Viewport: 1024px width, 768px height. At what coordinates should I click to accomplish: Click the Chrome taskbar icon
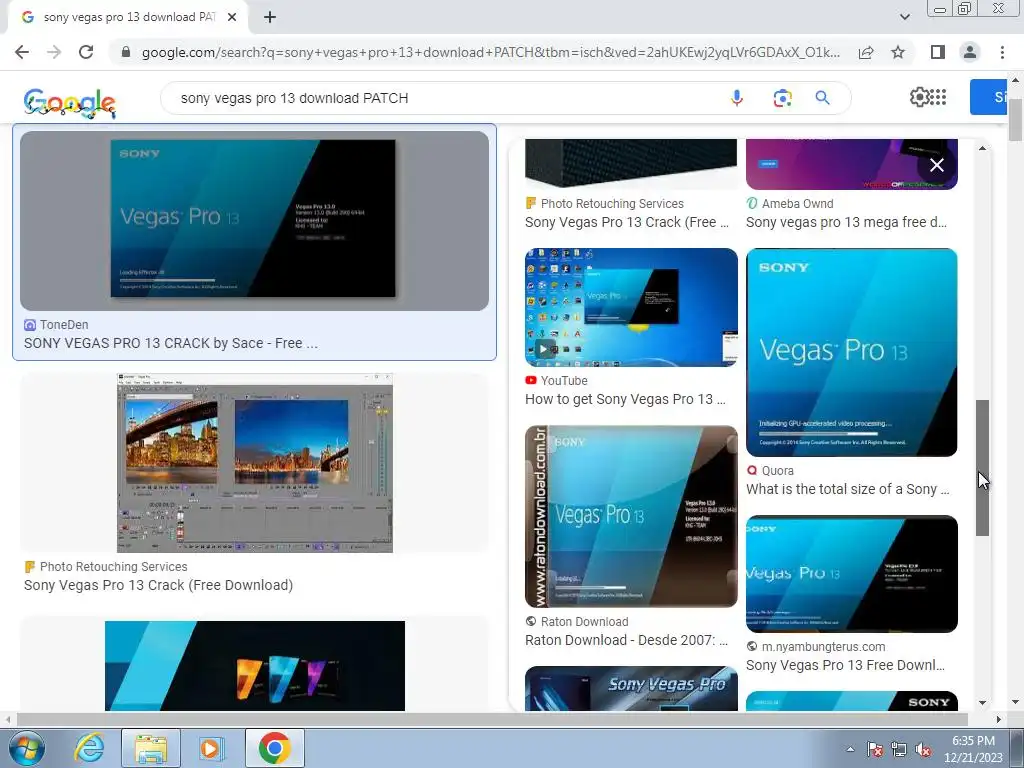[x=275, y=748]
